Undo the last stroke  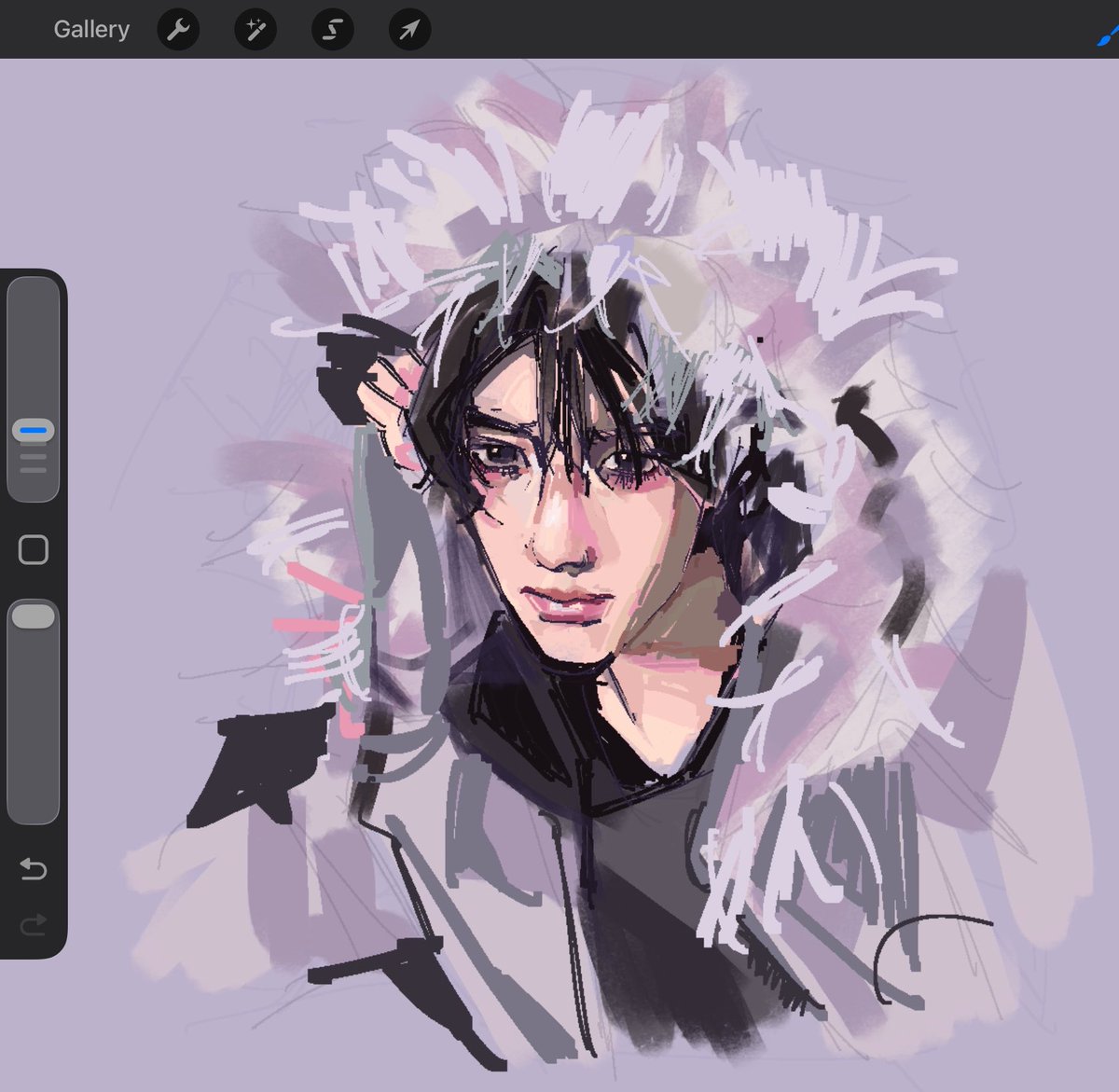33,870
